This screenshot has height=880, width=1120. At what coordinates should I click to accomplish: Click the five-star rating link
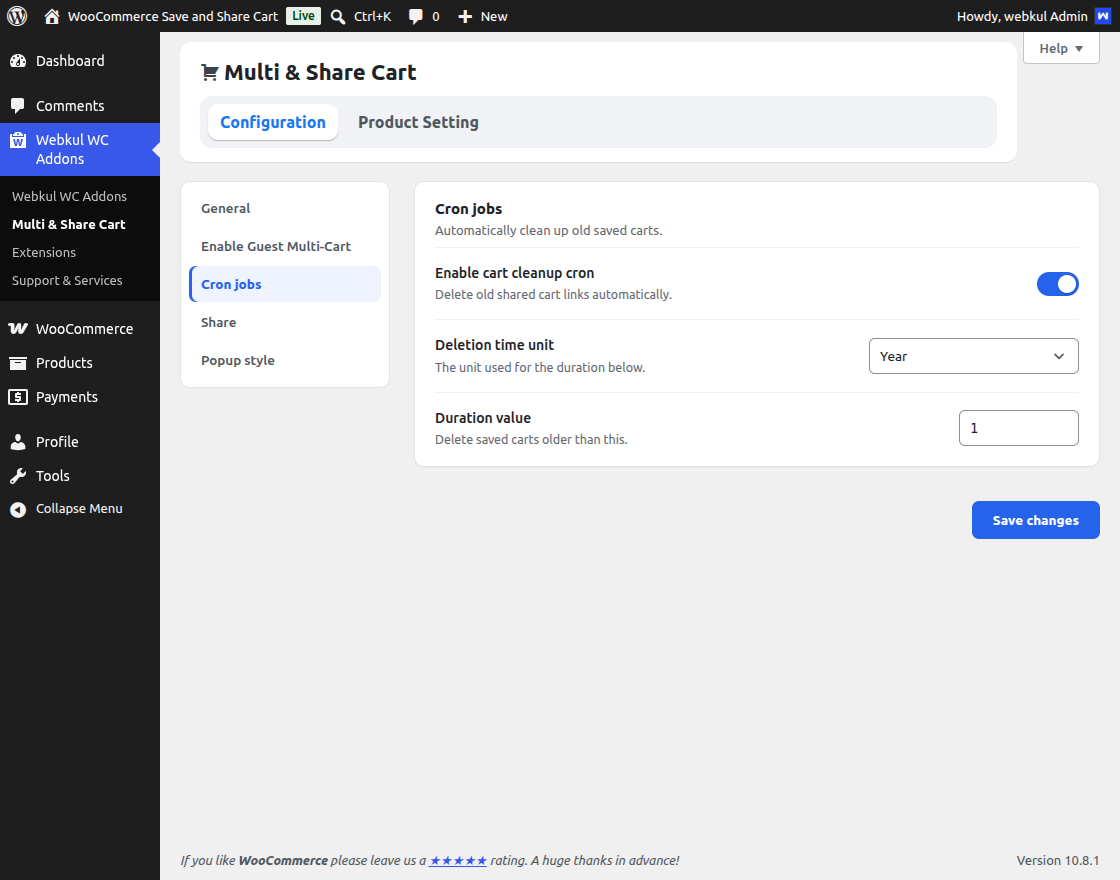click(x=458, y=860)
